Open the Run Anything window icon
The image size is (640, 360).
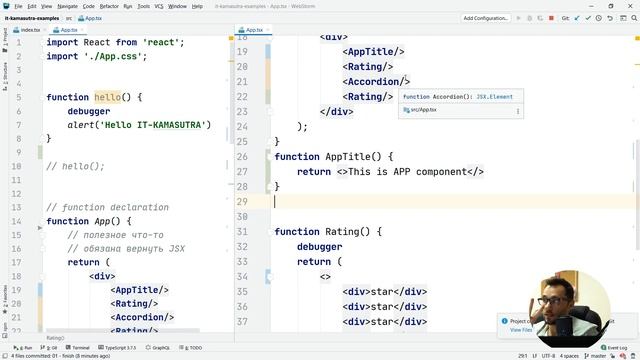click(623, 18)
